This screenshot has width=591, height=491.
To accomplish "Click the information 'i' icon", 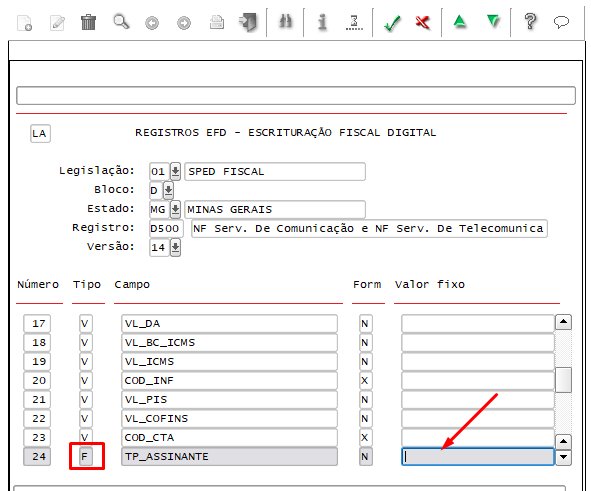I will [322, 22].
